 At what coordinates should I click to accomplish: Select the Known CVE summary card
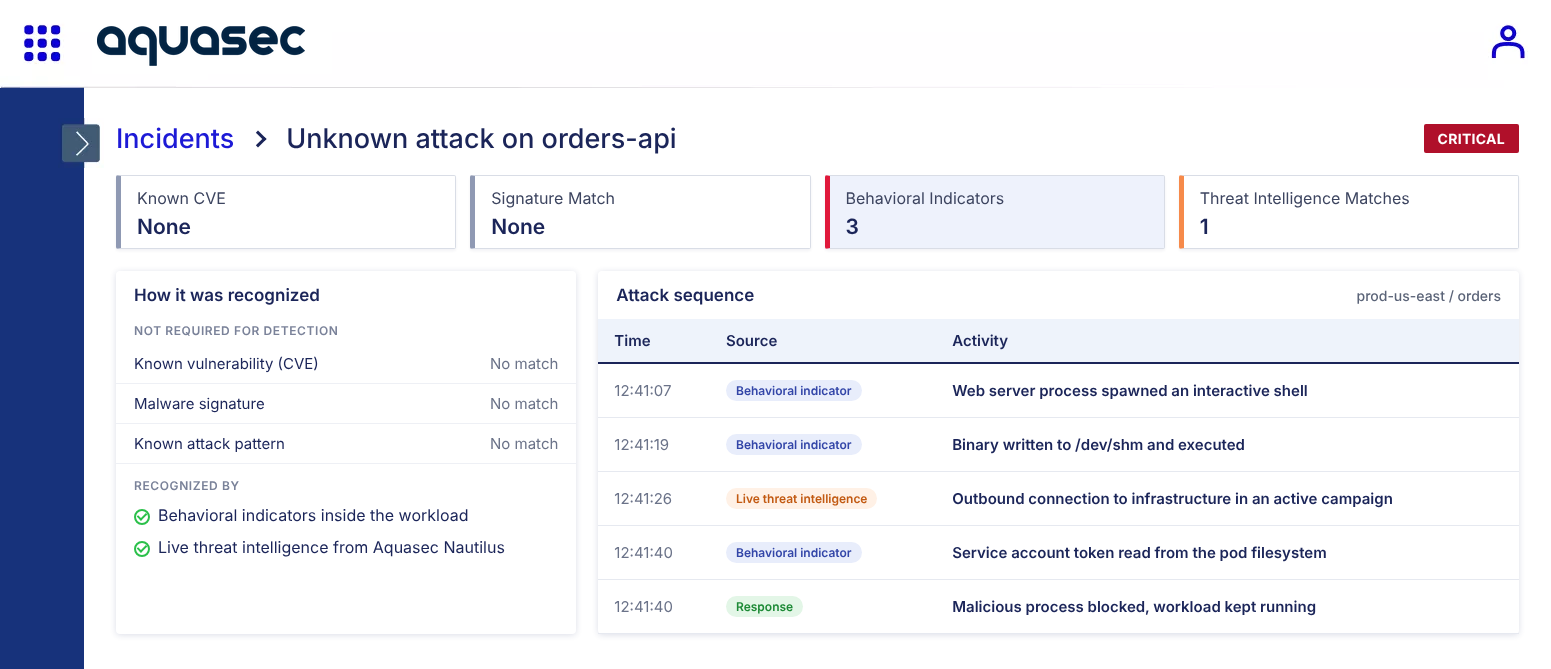[x=286, y=212]
